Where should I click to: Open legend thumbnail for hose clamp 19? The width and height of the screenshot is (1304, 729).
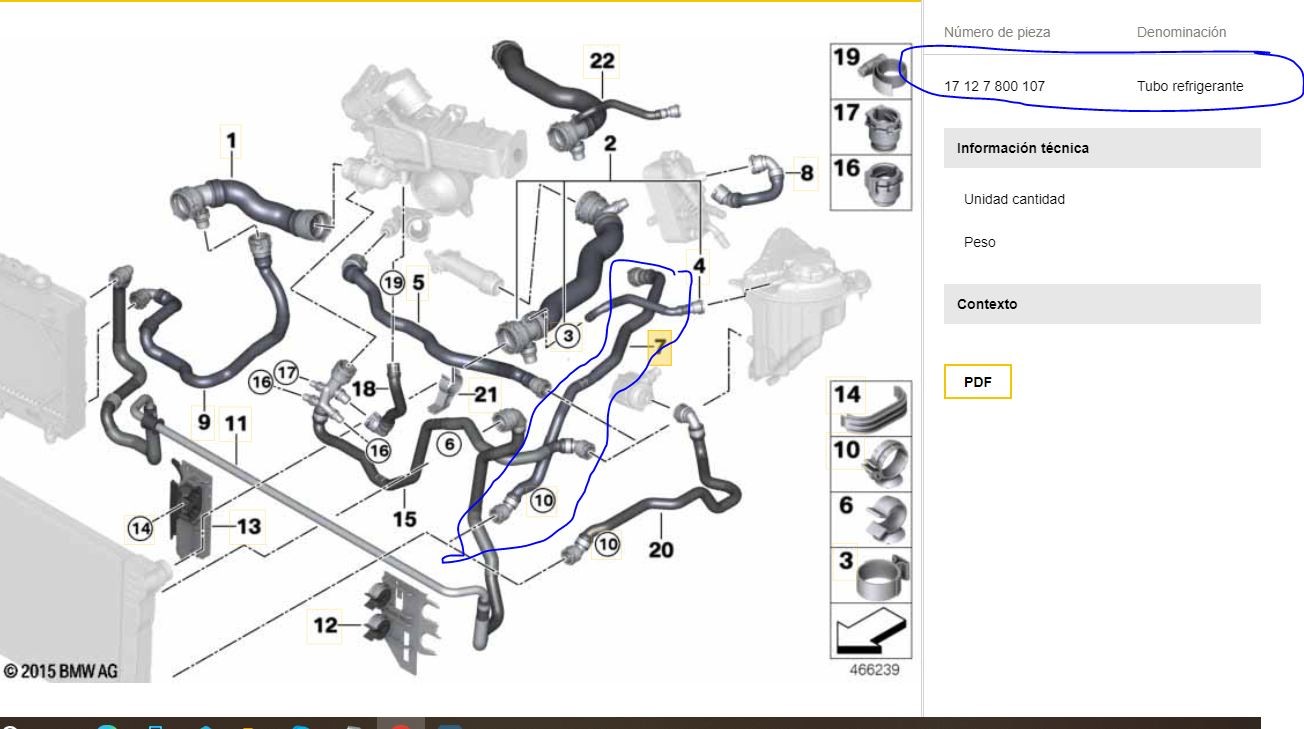pos(871,70)
